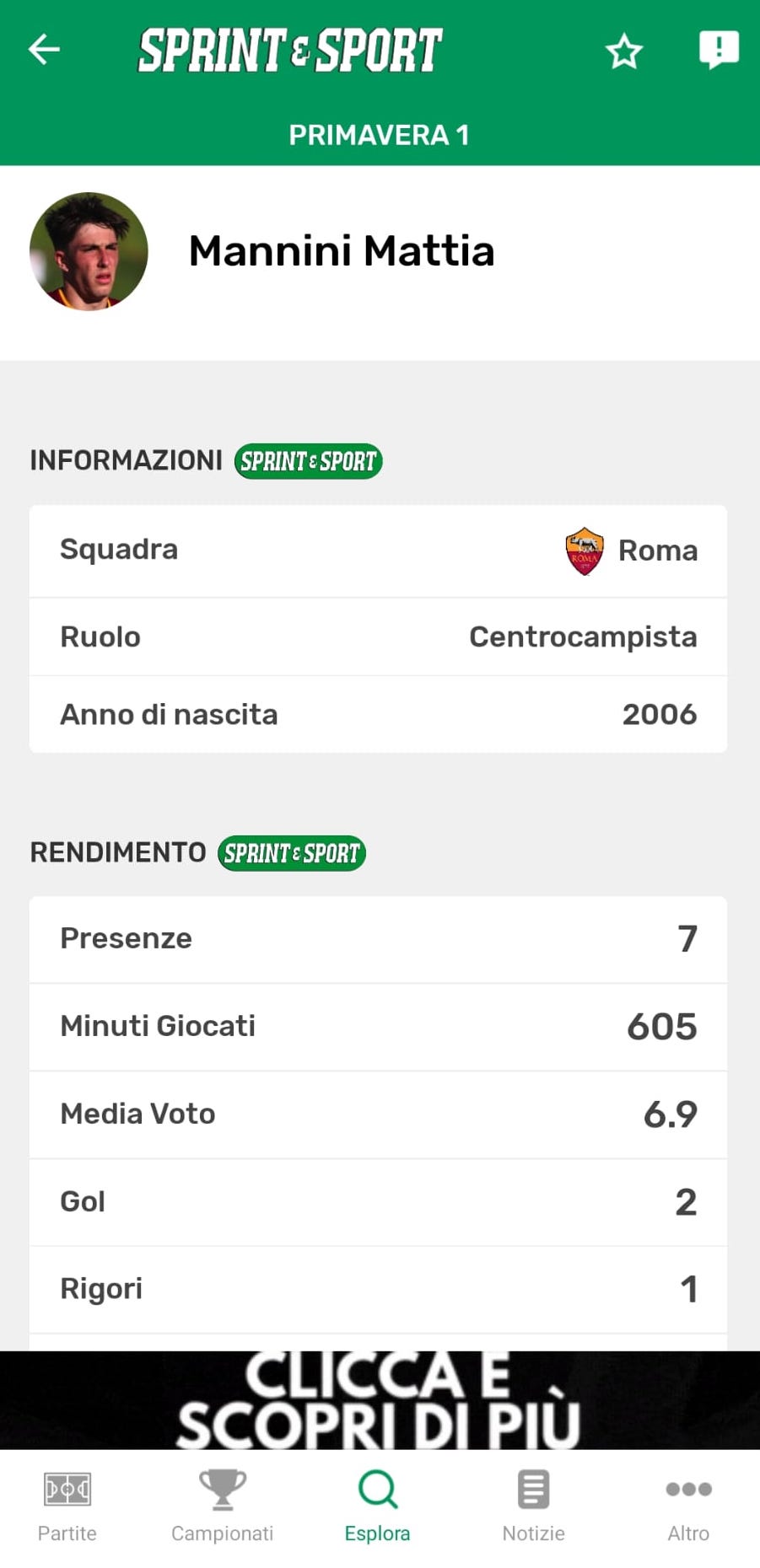Select the Minuti Giocati row
Screen dimensions: 760x1568
pyautogui.click(x=378, y=1027)
